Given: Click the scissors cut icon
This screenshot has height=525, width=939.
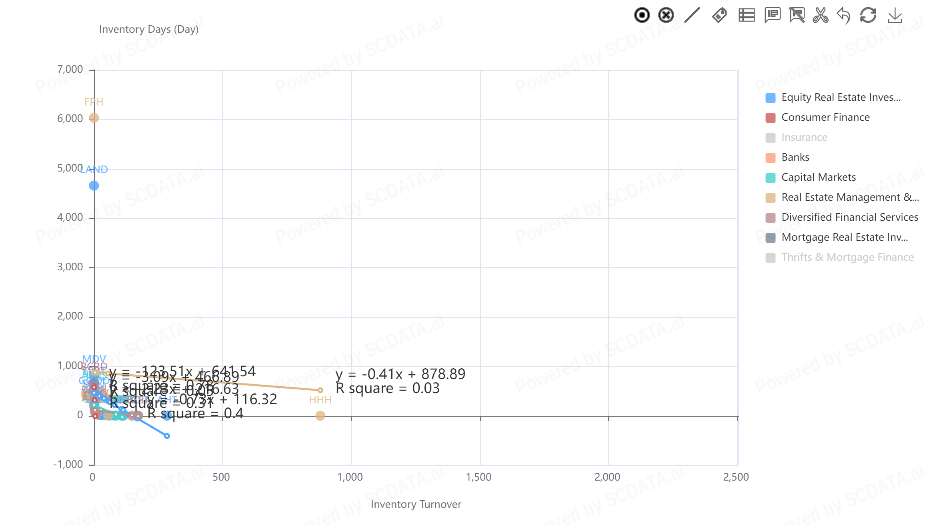Looking at the screenshot, I should [821, 15].
